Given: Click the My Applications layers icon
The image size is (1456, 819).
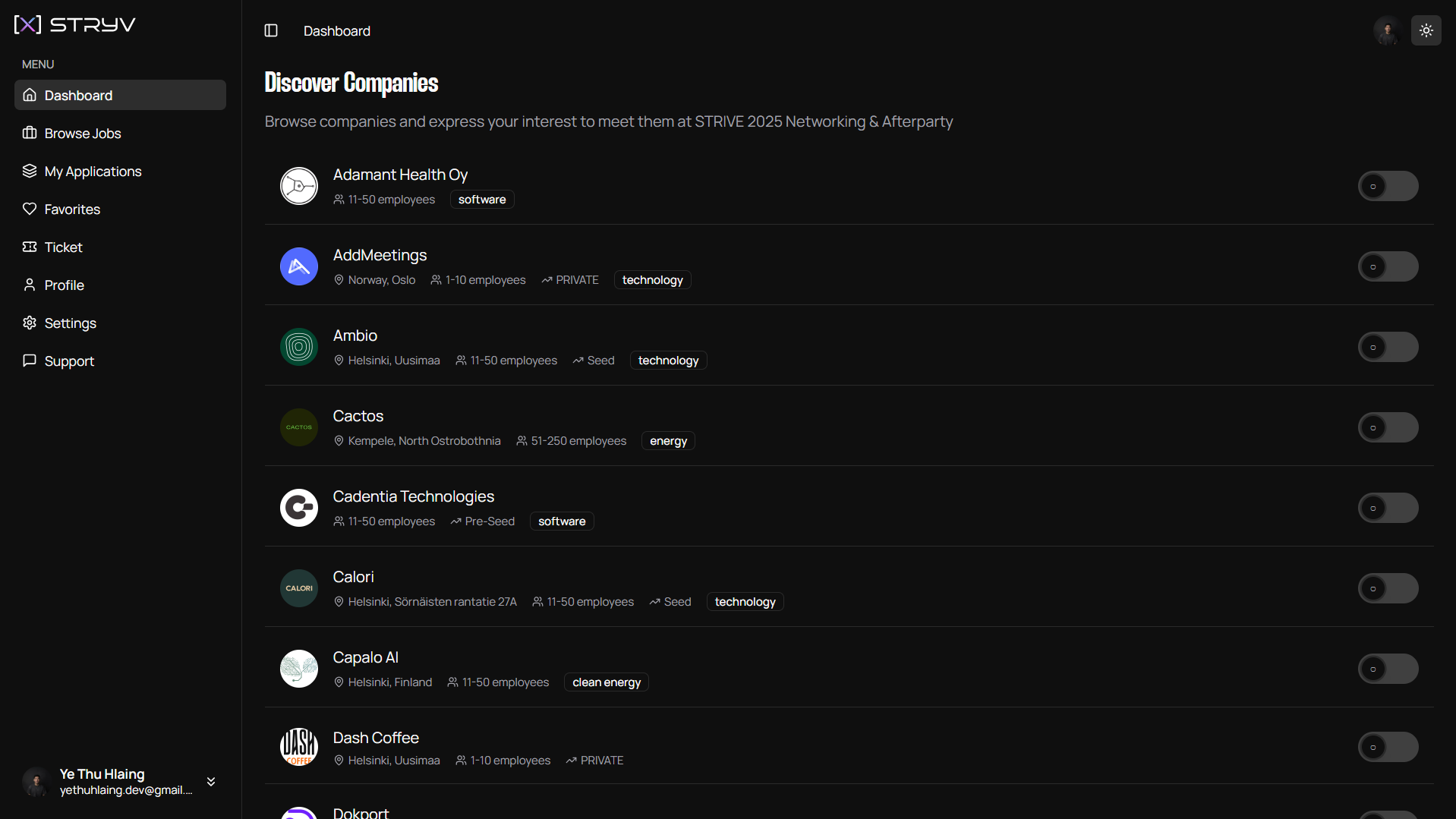Looking at the screenshot, I should [30, 171].
